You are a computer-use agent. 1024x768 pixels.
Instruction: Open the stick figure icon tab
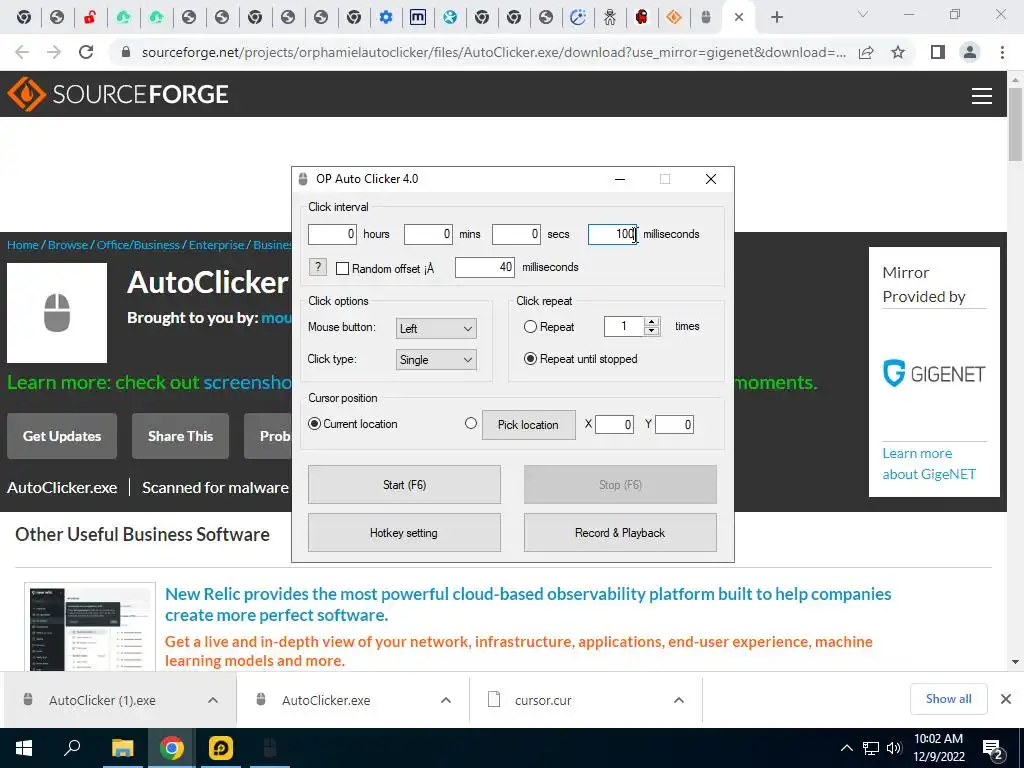[x=609, y=17]
